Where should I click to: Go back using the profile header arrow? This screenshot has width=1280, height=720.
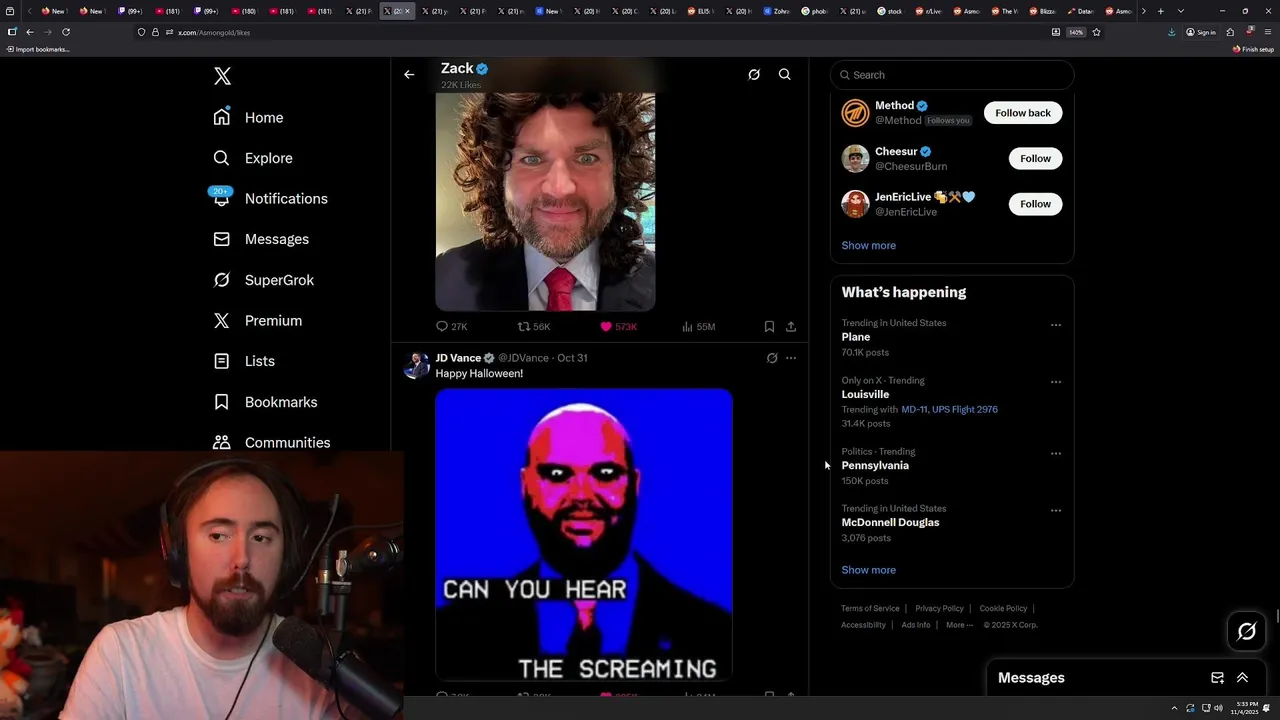(x=409, y=74)
